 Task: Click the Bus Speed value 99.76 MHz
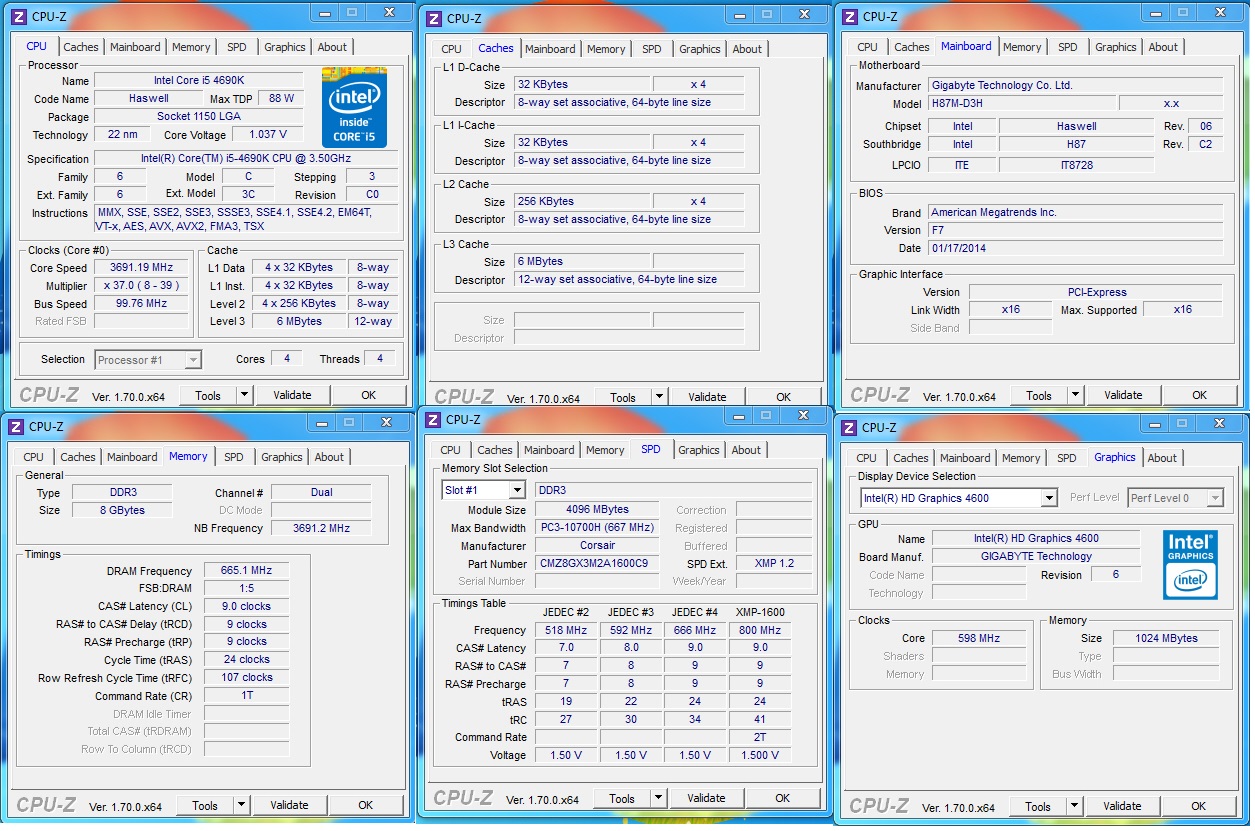click(141, 303)
